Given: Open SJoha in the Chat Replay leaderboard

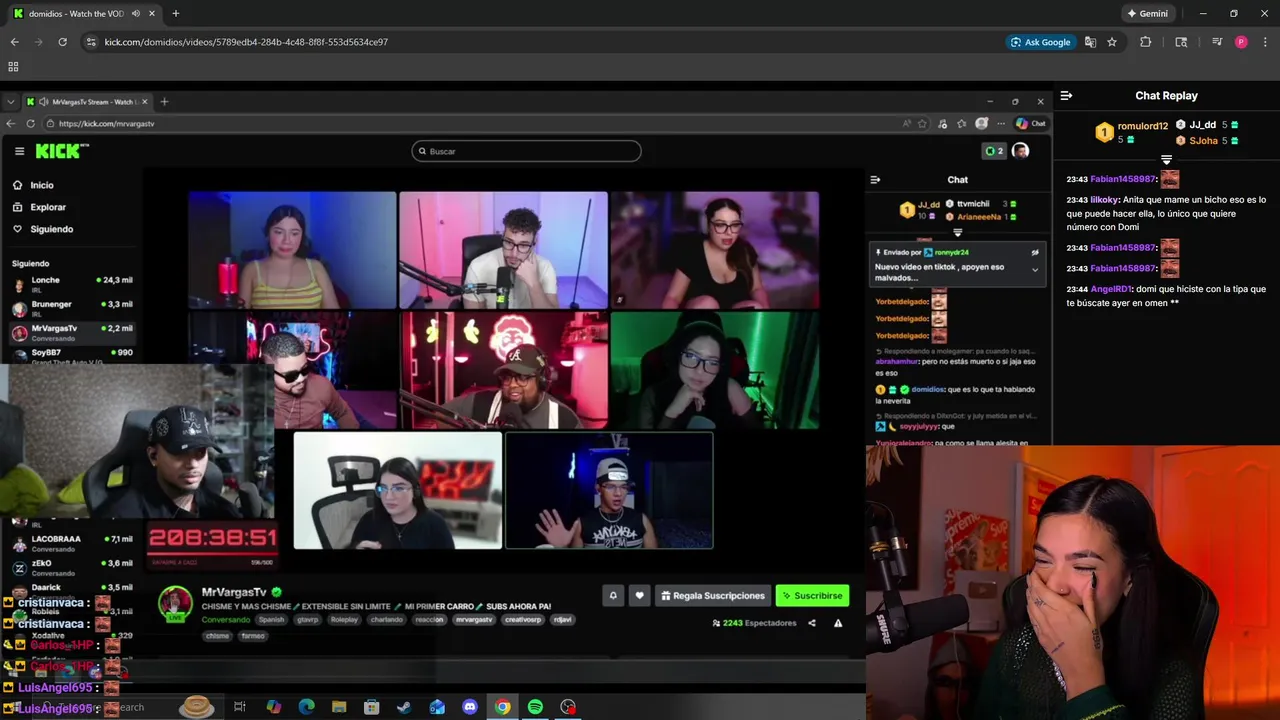Looking at the screenshot, I should (1204, 141).
